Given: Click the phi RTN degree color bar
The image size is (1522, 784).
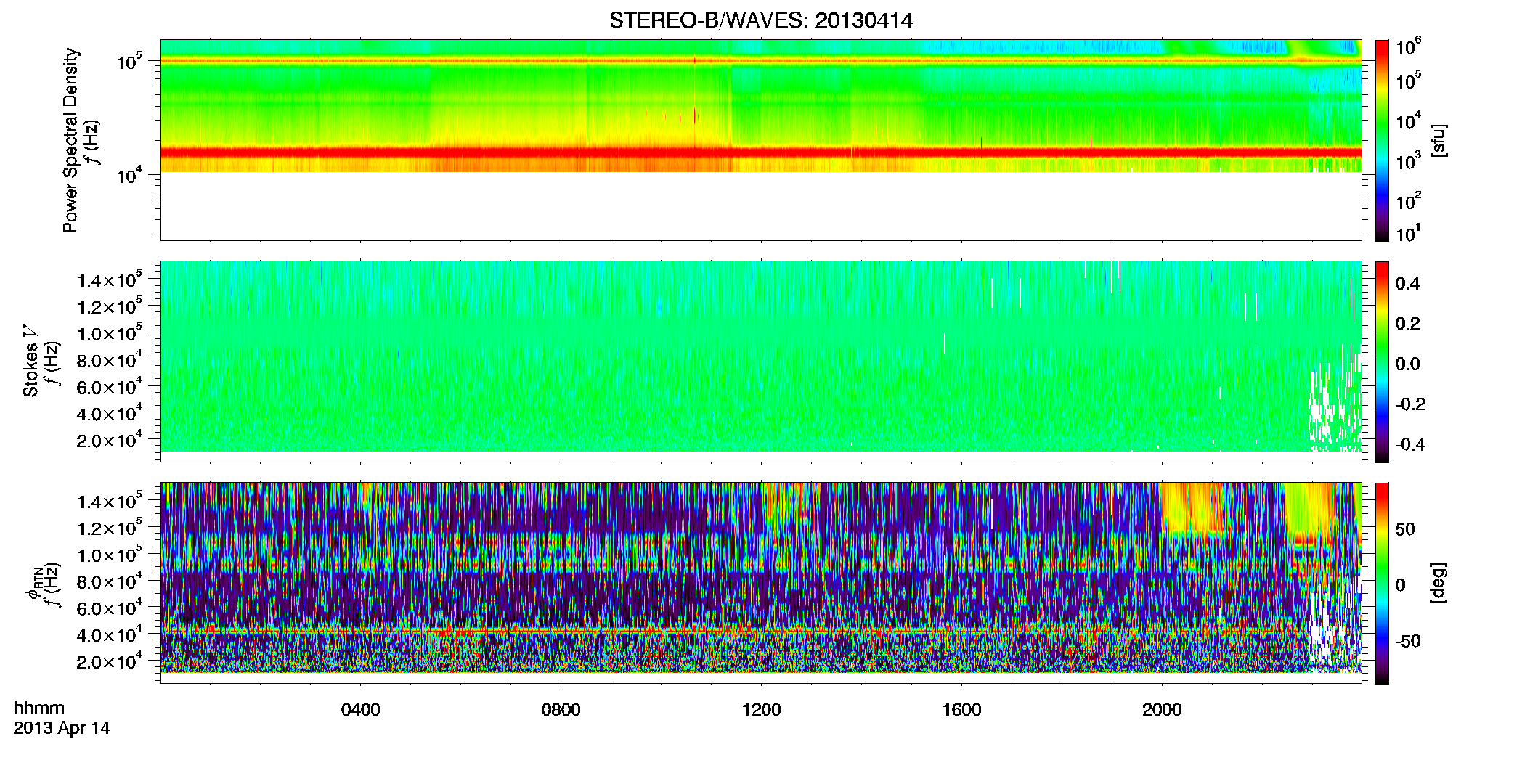Looking at the screenshot, I should pos(1381,583).
